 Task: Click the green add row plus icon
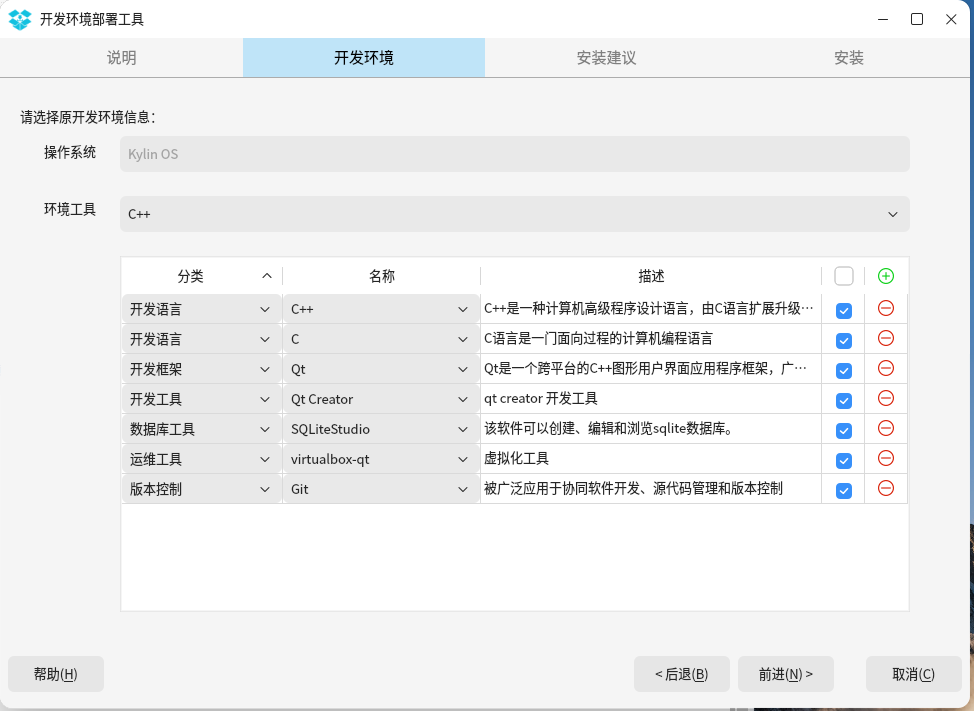point(886,276)
